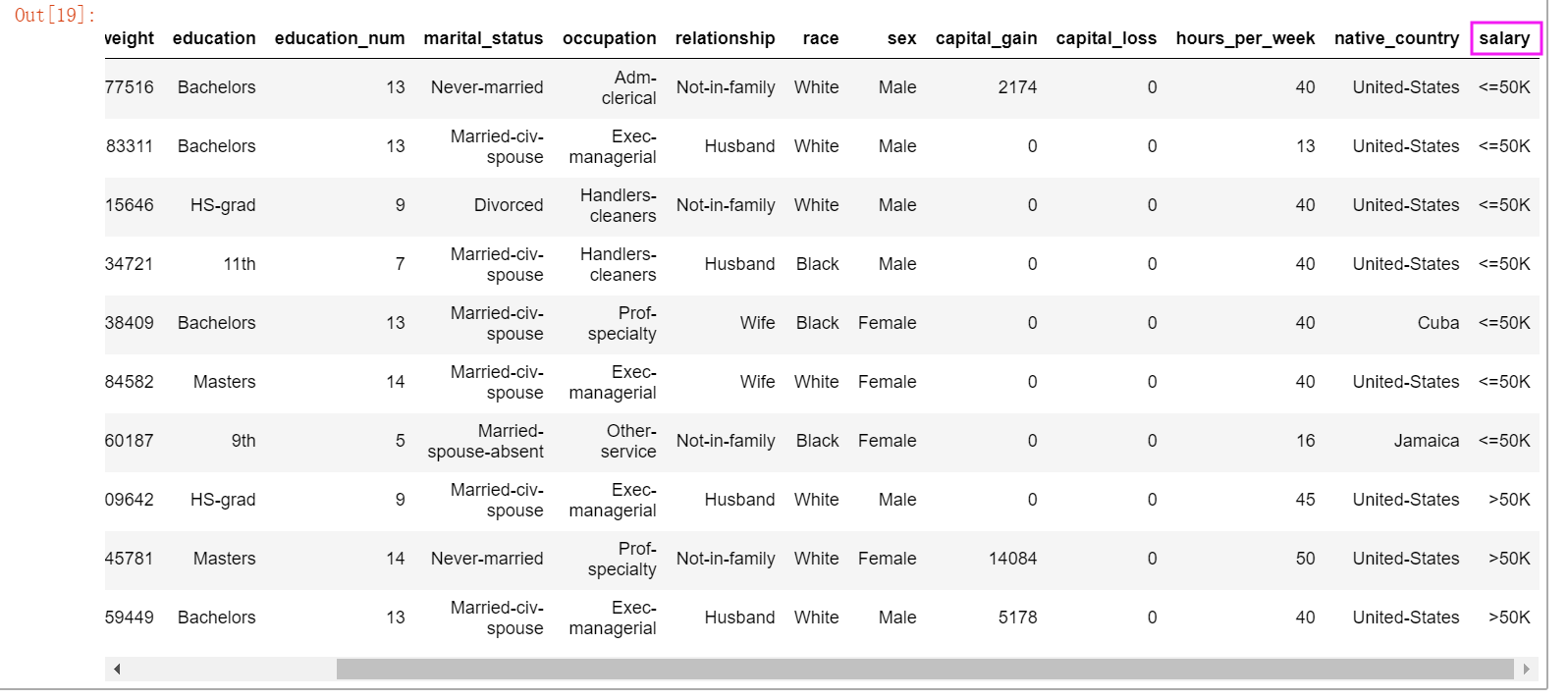
Task: Click HS-grad in the Divorced row
Action: (223, 205)
